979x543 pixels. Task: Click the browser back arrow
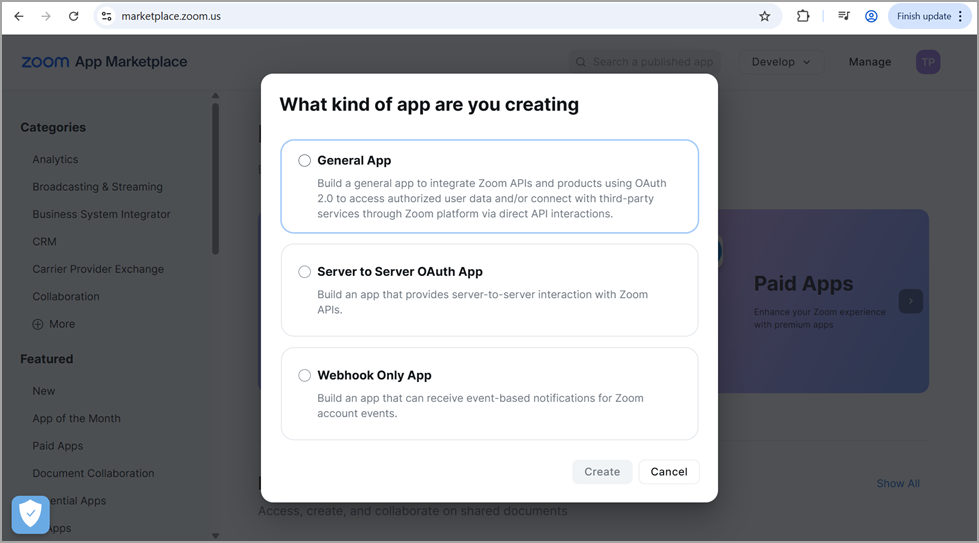(19, 16)
